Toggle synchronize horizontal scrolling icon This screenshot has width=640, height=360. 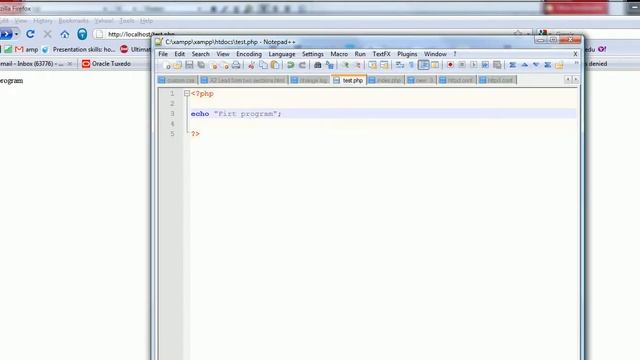tap(384, 65)
